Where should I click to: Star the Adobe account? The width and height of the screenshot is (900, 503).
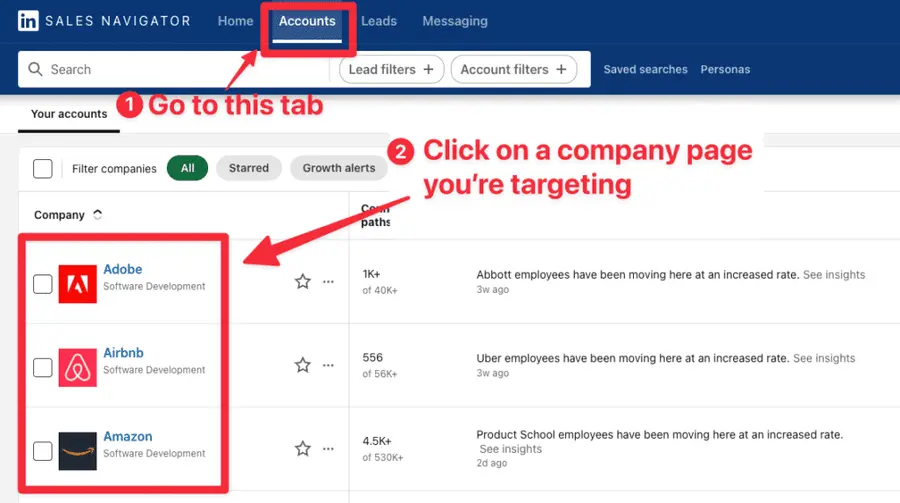click(x=302, y=281)
